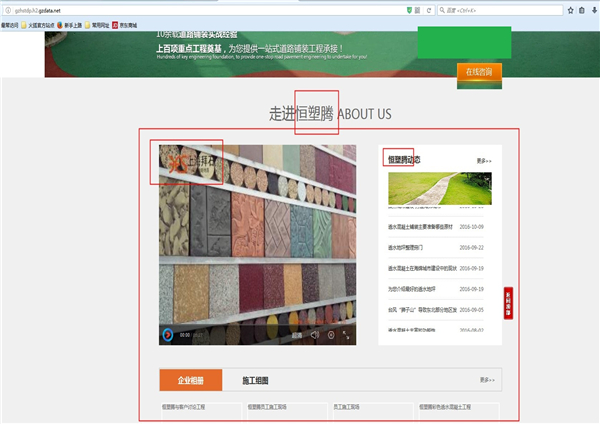Click the video settings circle icon
Screen dimensions: 600x424
click(x=330, y=335)
